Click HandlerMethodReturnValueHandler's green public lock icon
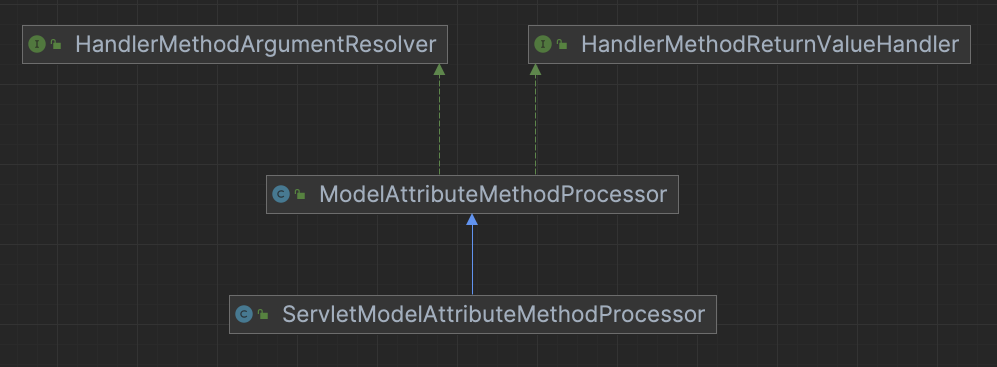 pos(561,45)
